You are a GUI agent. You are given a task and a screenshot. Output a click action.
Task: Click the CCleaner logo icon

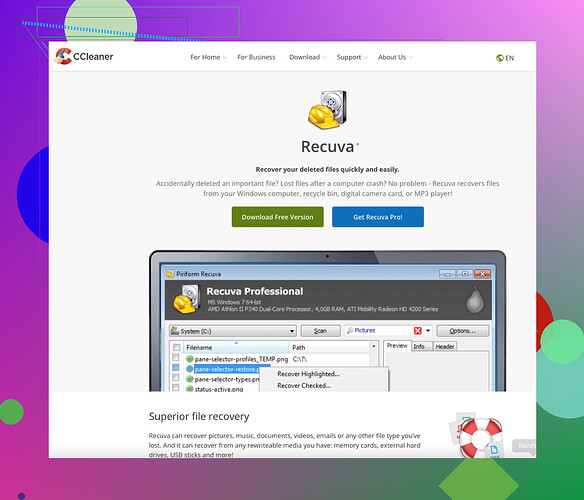click(x=63, y=56)
